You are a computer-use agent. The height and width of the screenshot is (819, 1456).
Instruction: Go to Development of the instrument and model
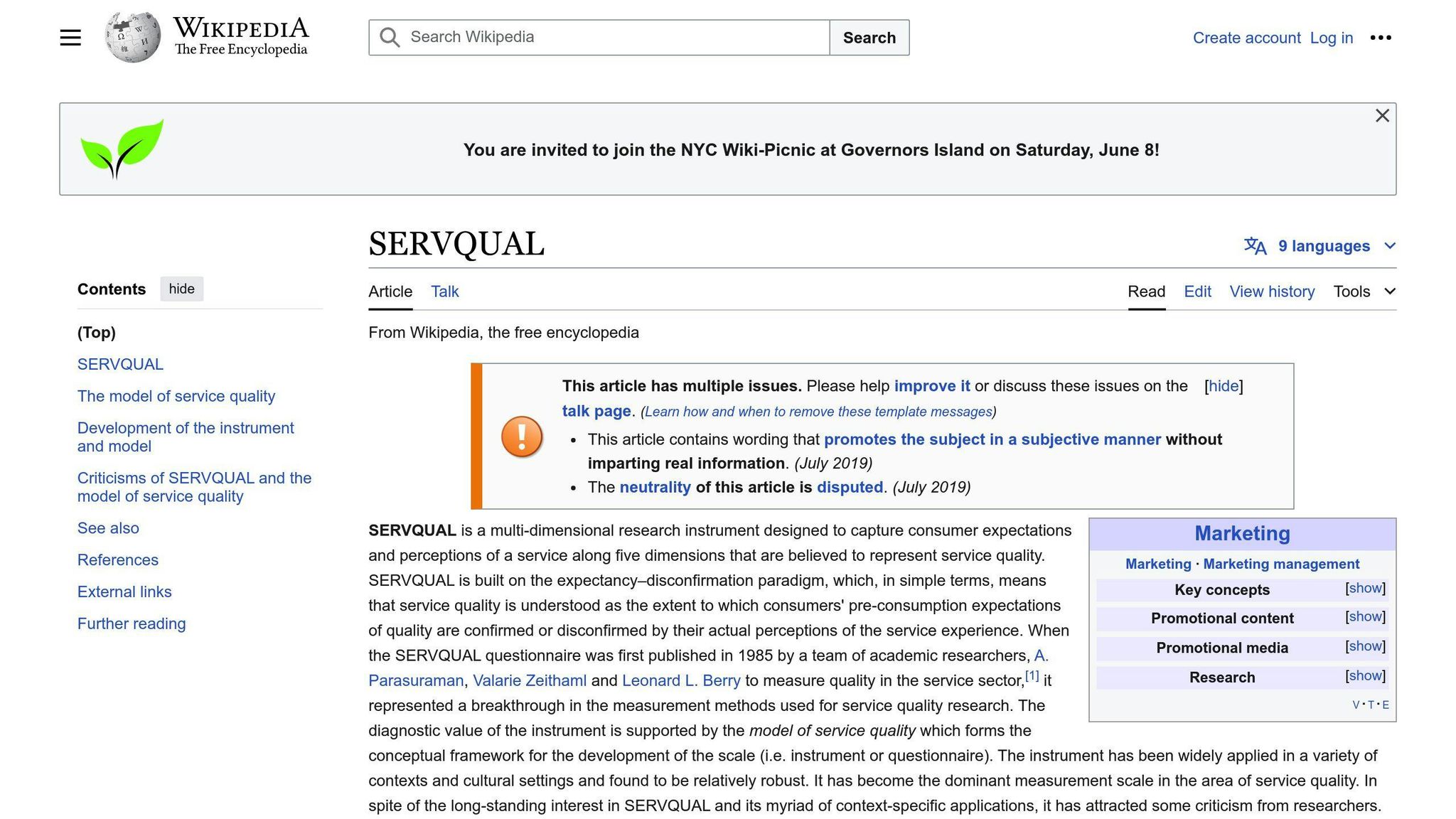coord(186,437)
